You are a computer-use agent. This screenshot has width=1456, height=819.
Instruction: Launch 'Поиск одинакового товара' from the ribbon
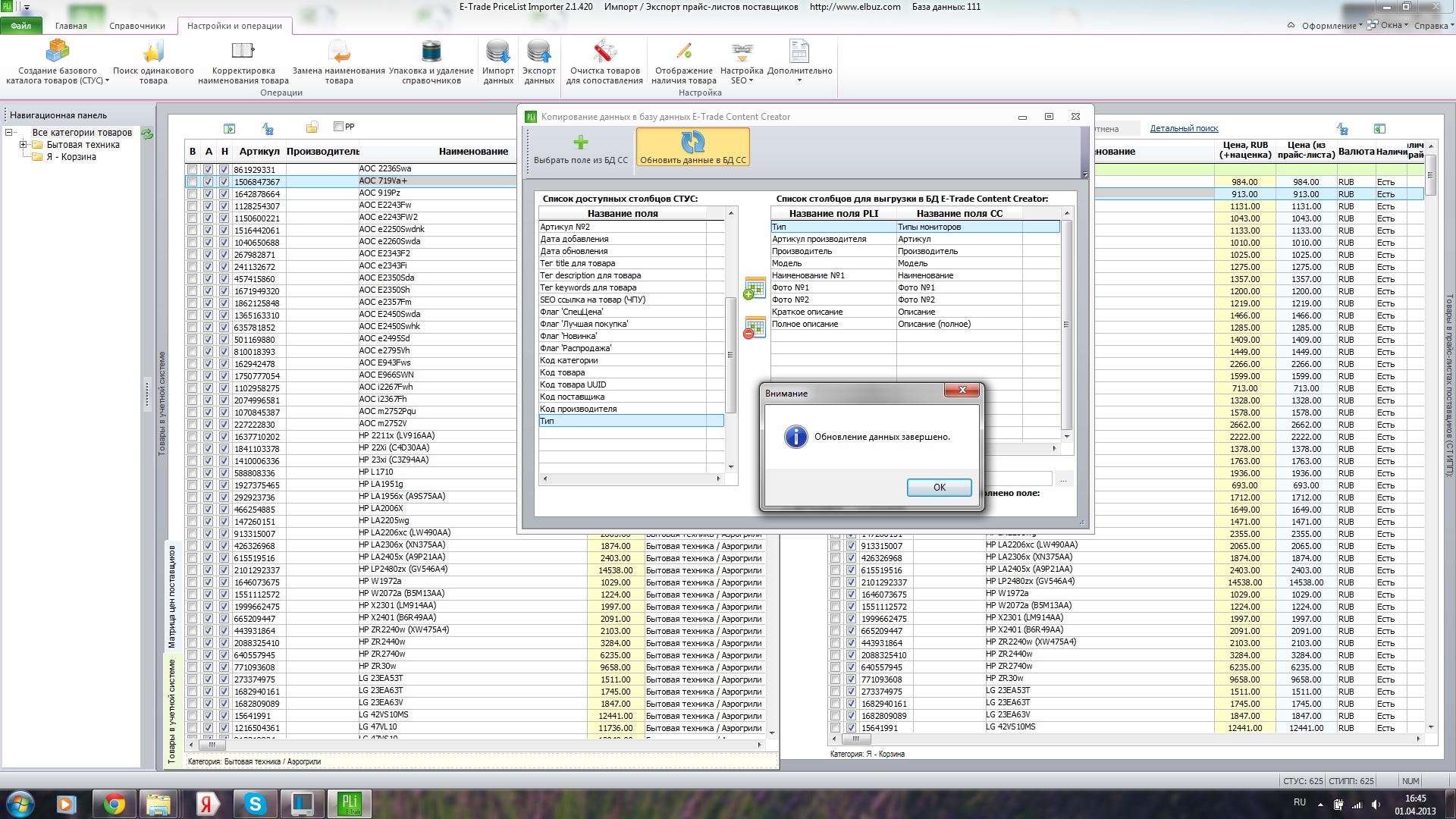pos(153,61)
